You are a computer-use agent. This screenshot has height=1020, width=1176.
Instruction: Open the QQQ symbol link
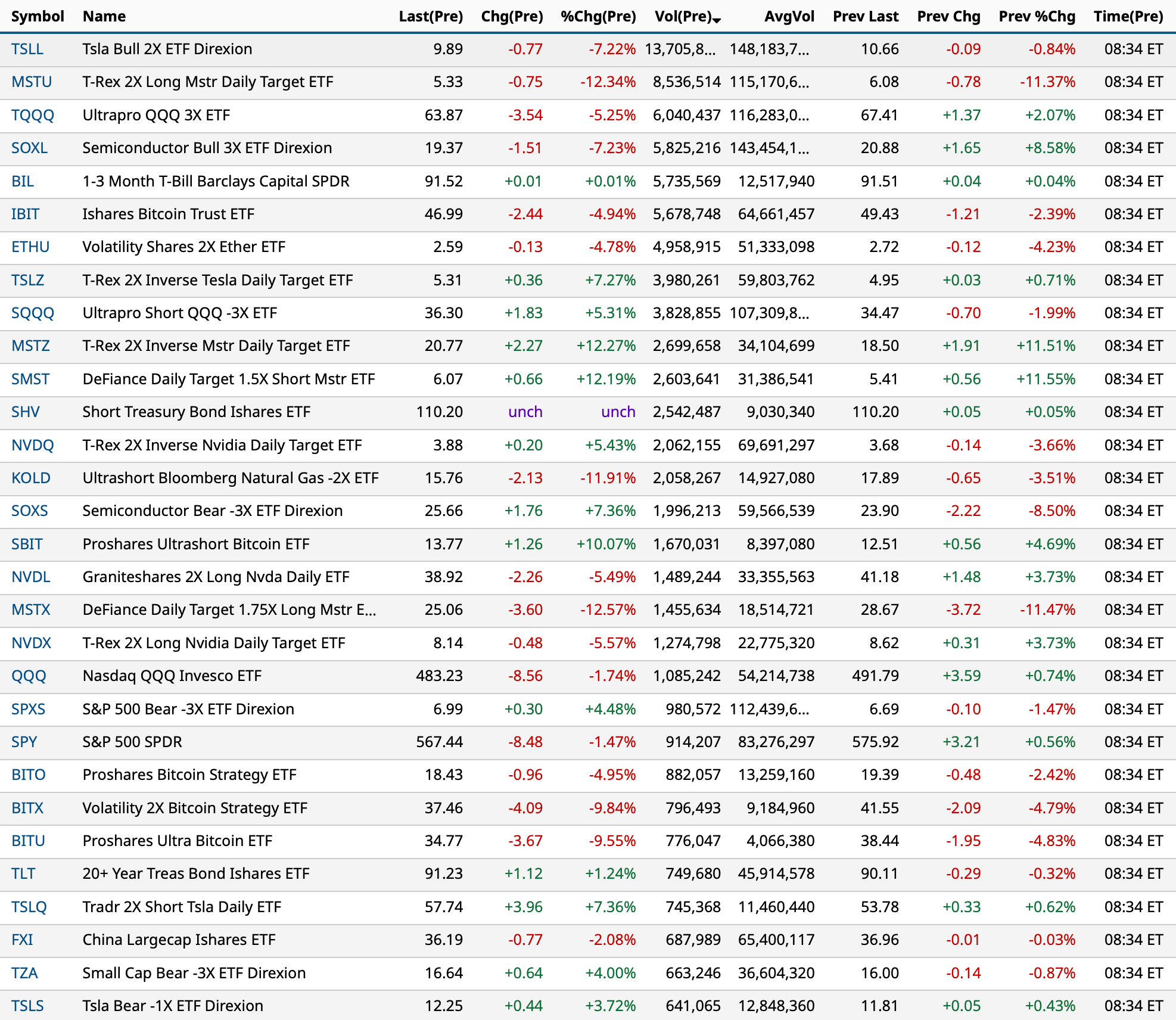[x=29, y=676]
